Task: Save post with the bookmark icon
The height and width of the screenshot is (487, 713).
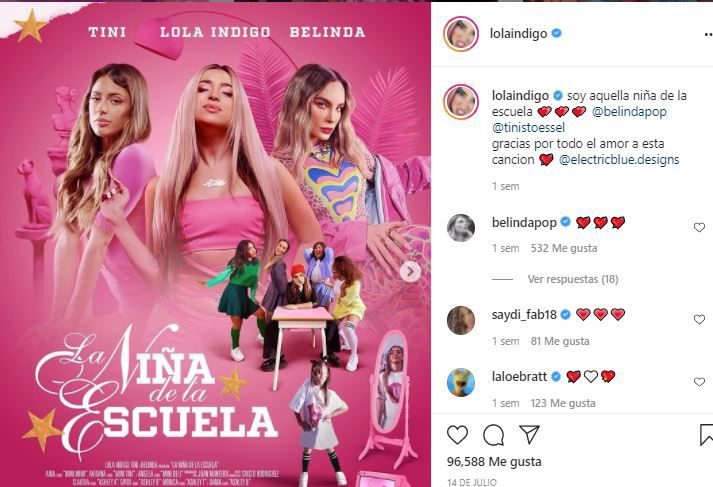Action: click(706, 435)
